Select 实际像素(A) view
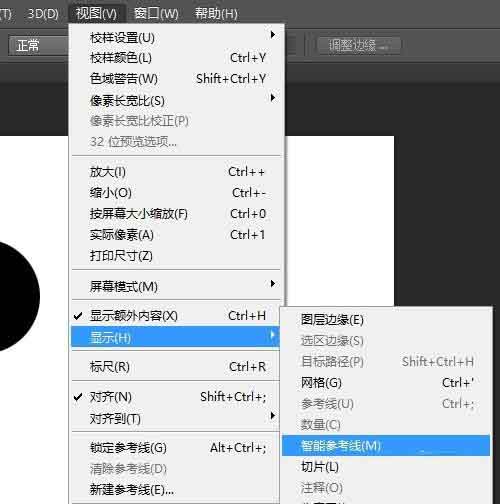The image size is (500, 504). 176,235
